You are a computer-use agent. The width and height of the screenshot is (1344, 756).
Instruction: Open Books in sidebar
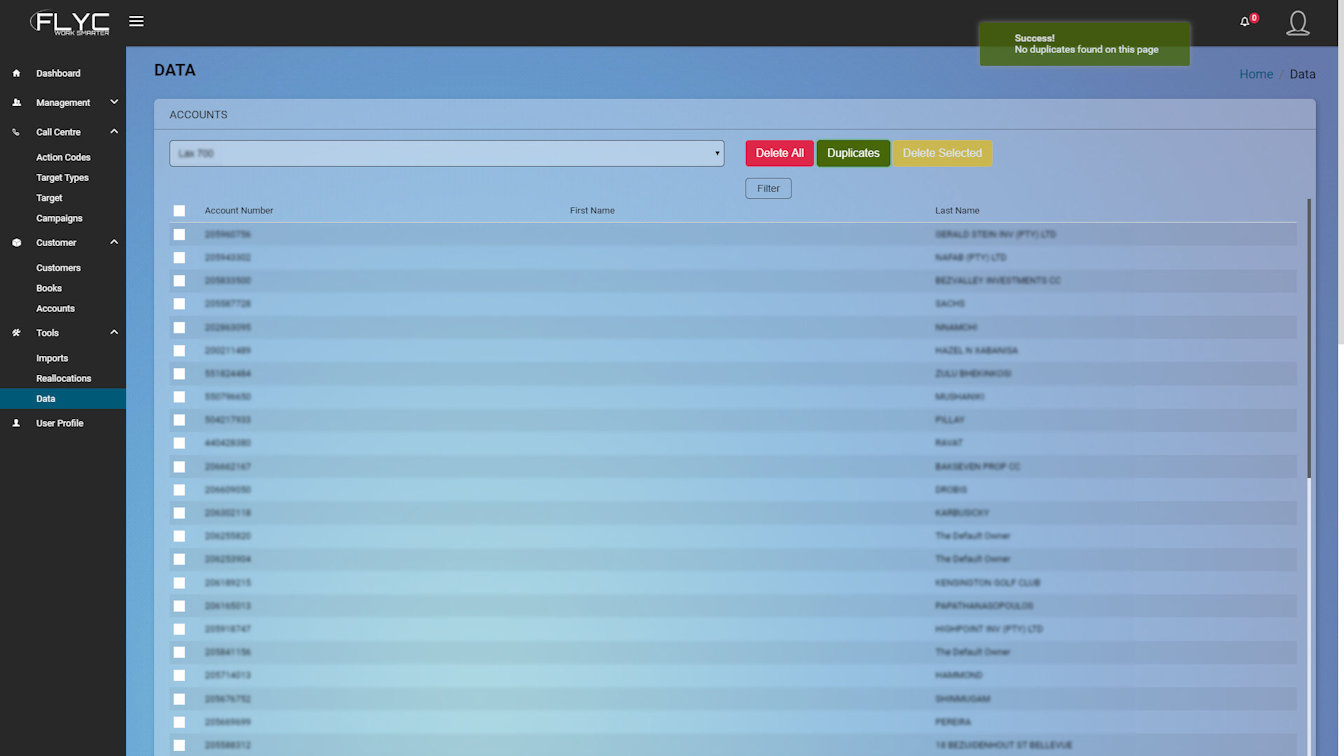pyautogui.click(x=49, y=288)
